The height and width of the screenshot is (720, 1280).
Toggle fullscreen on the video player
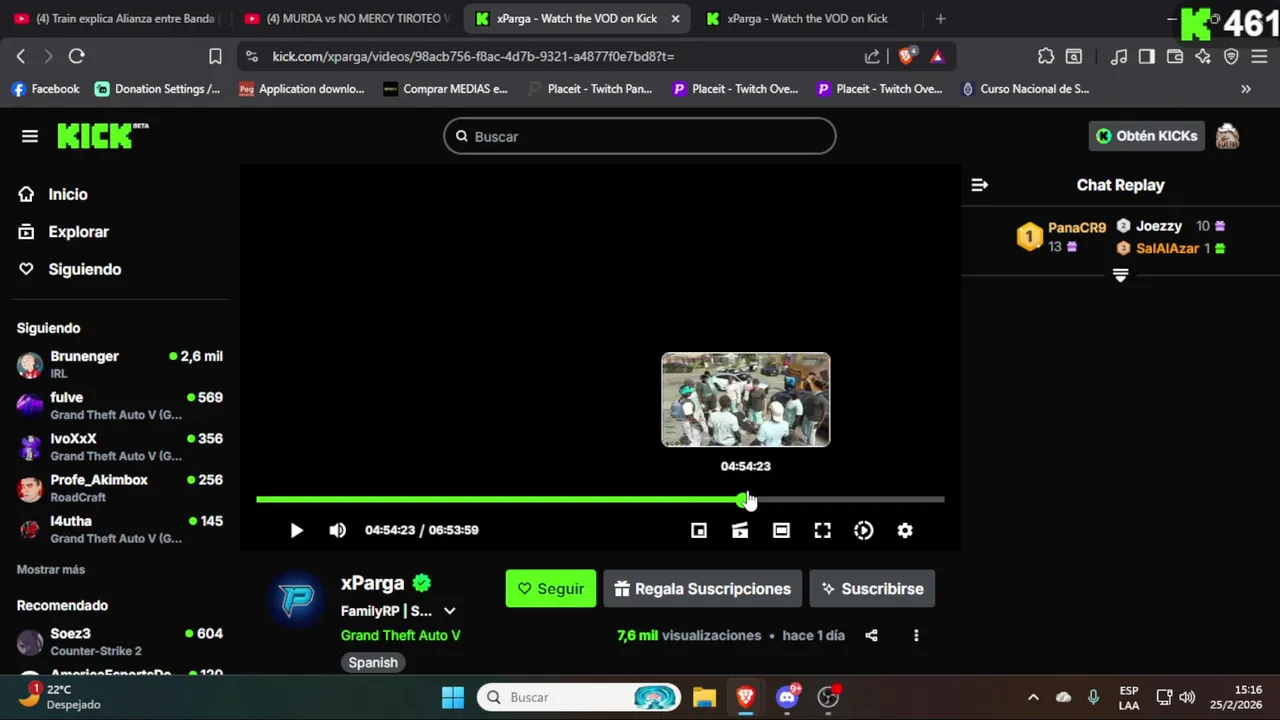822,531
